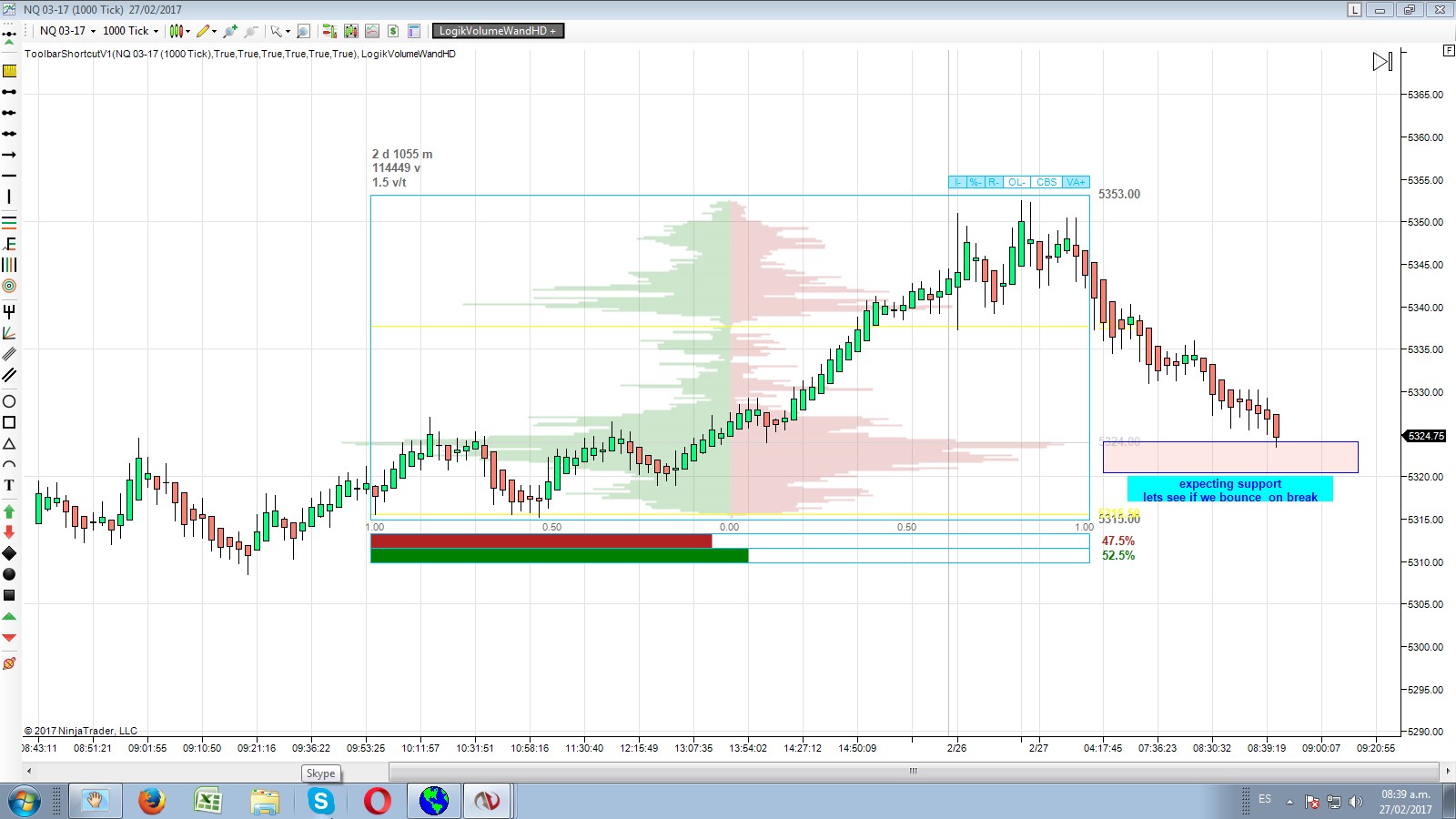
Task: Select the green arrow up marker
Action: 9,511
